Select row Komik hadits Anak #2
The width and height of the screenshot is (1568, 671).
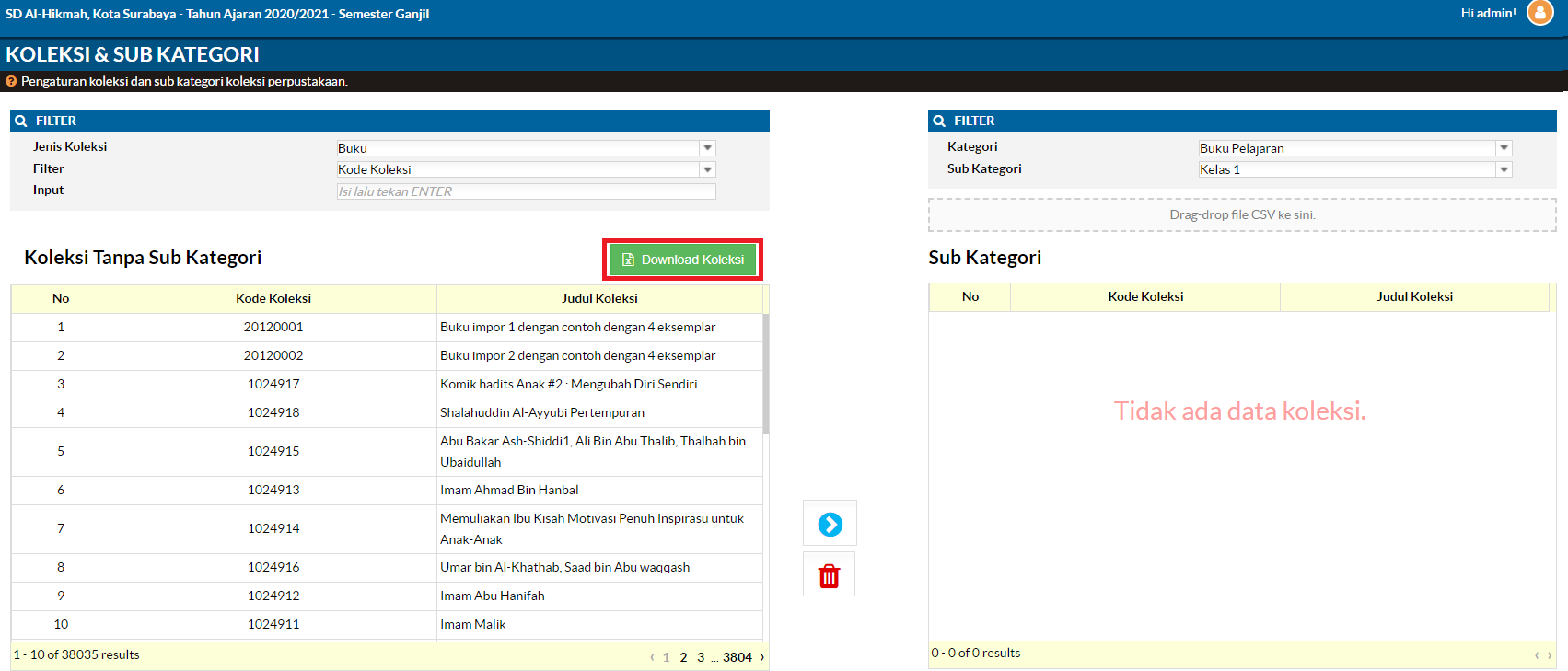pos(387,384)
